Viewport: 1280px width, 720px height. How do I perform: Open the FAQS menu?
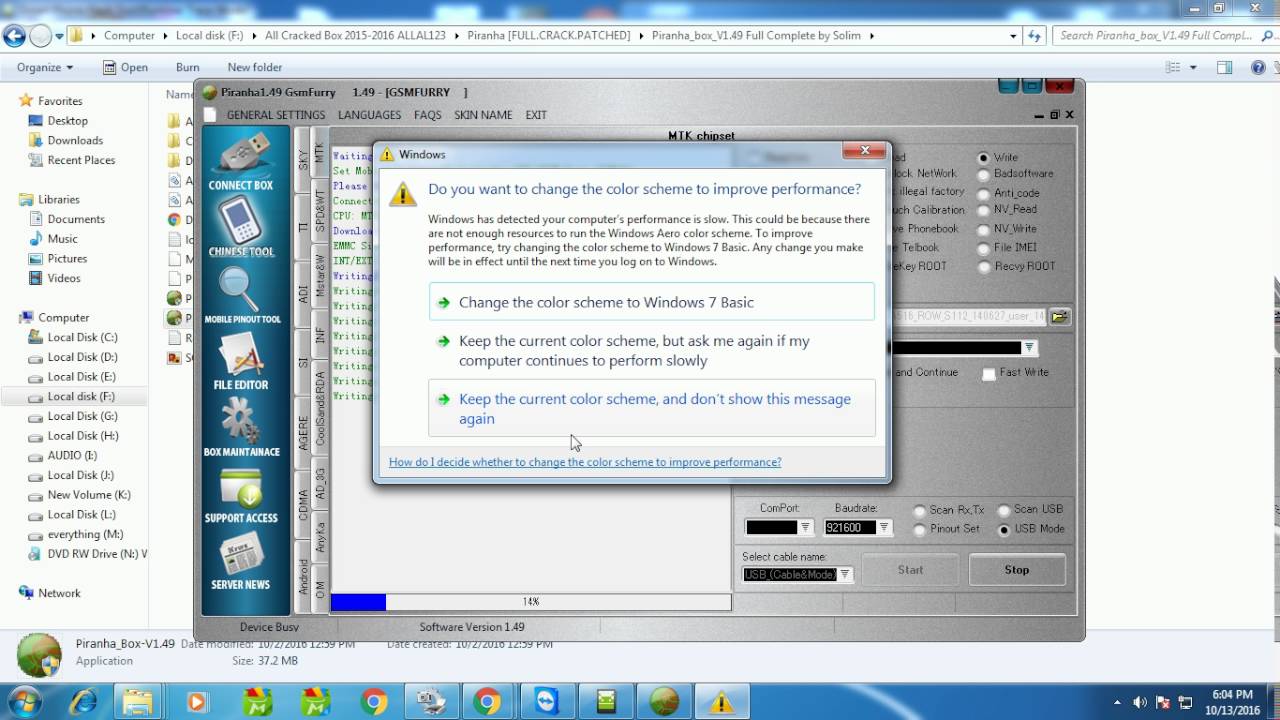tap(427, 115)
